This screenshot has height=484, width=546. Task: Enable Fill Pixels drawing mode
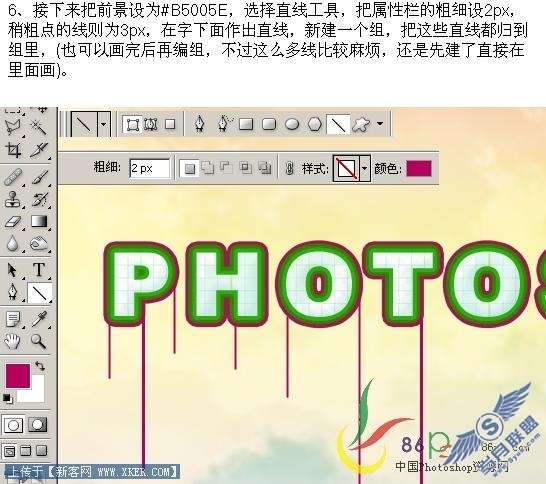170,124
